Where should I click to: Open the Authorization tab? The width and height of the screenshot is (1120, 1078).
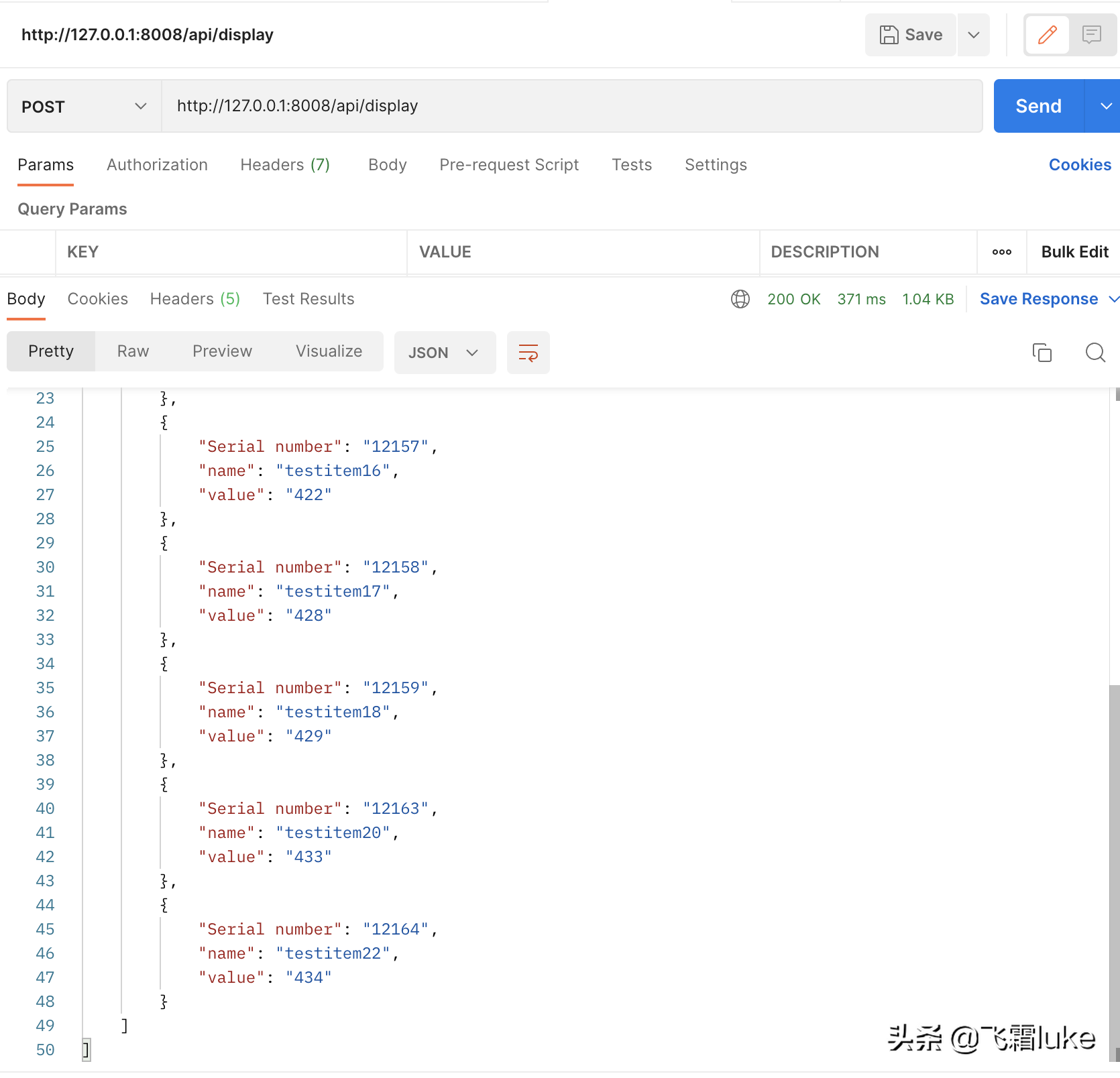(x=157, y=165)
